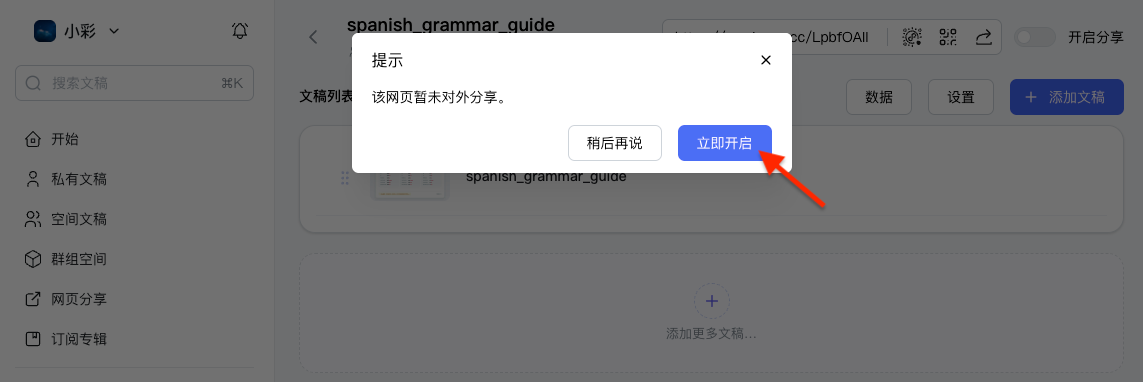1143x382 pixels.
Task: Click the mini-program code icon
Action: click(912, 37)
